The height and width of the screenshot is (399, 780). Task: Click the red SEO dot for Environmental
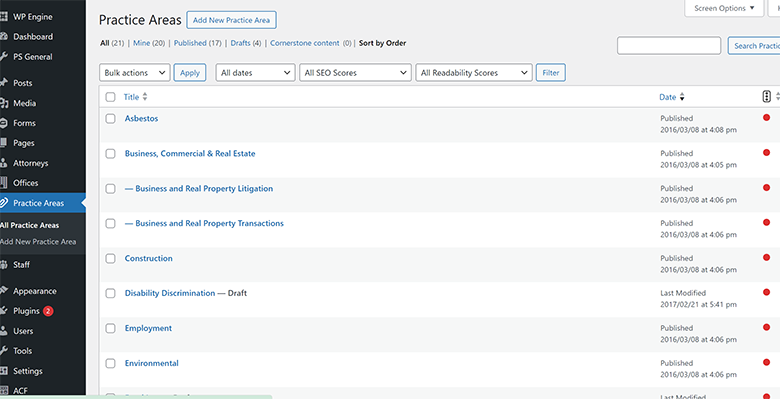pyautogui.click(x=767, y=362)
